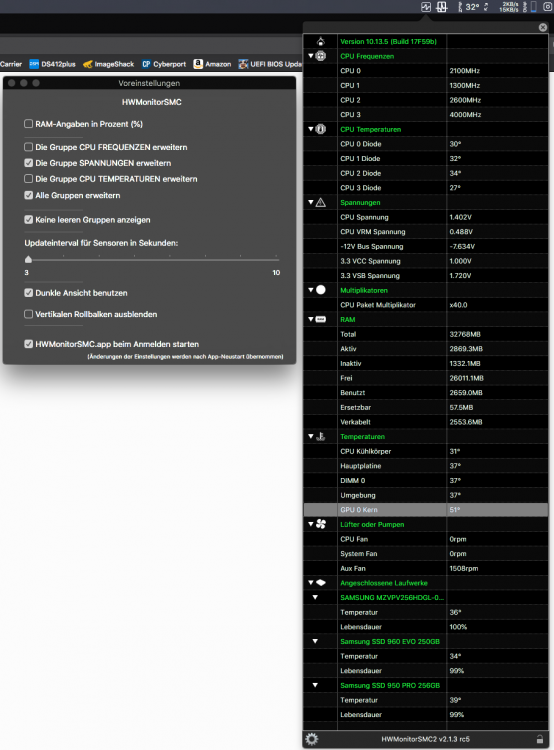Open the ImageShack bookmark
This screenshot has height=750, width=554.
point(108,64)
